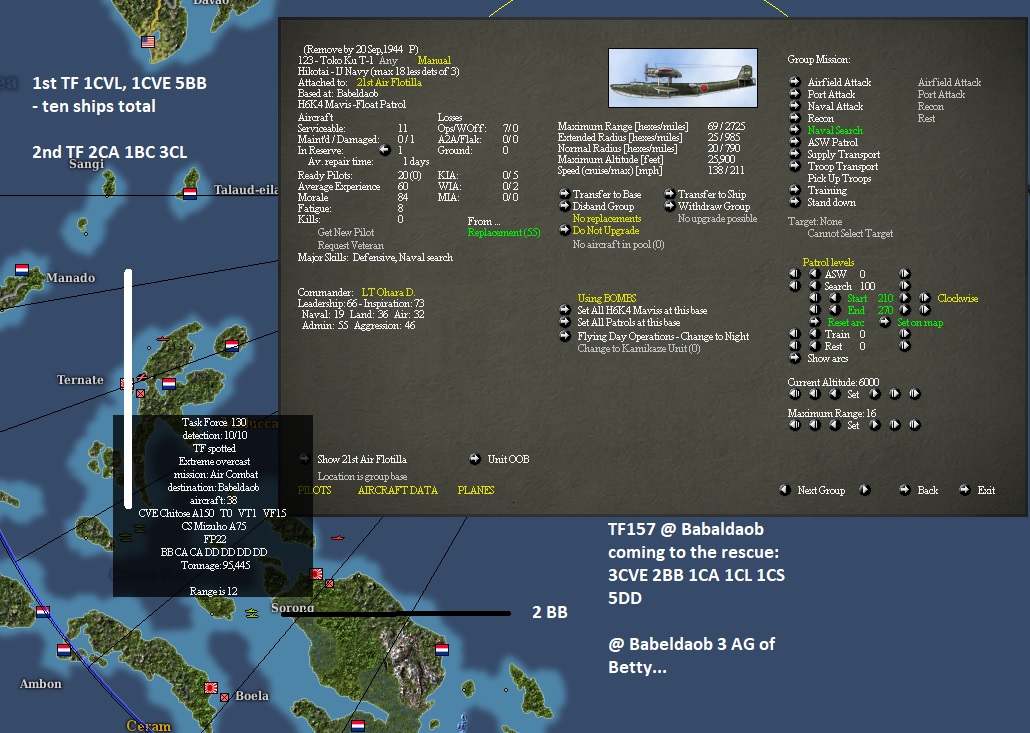Decrease ASW patrol level with single left arrow
The image size is (1030, 733).
(x=815, y=273)
